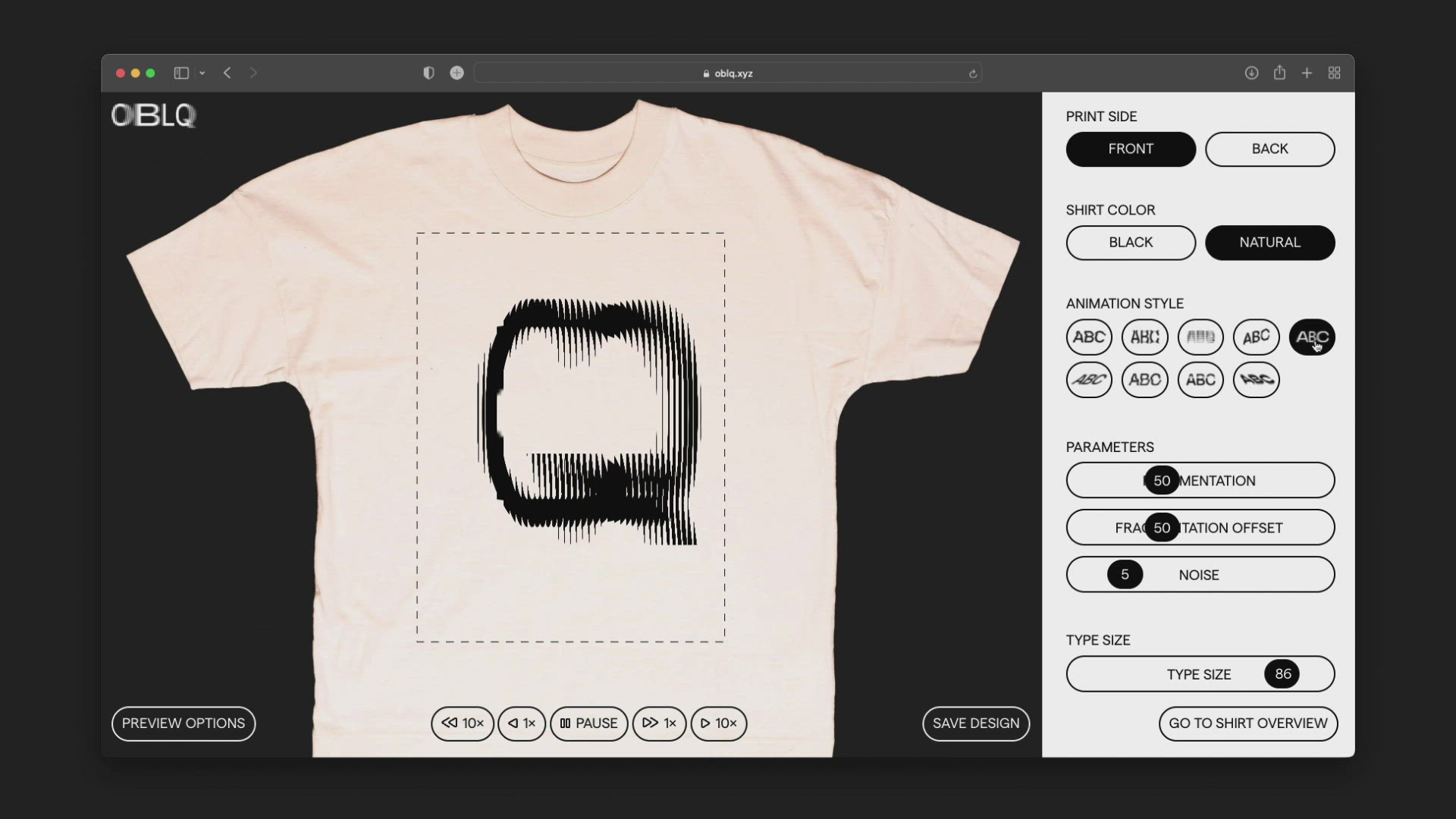Choose the swirled ABC animation style icon
This screenshot has height=819, width=1456.
pos(1257,380)
